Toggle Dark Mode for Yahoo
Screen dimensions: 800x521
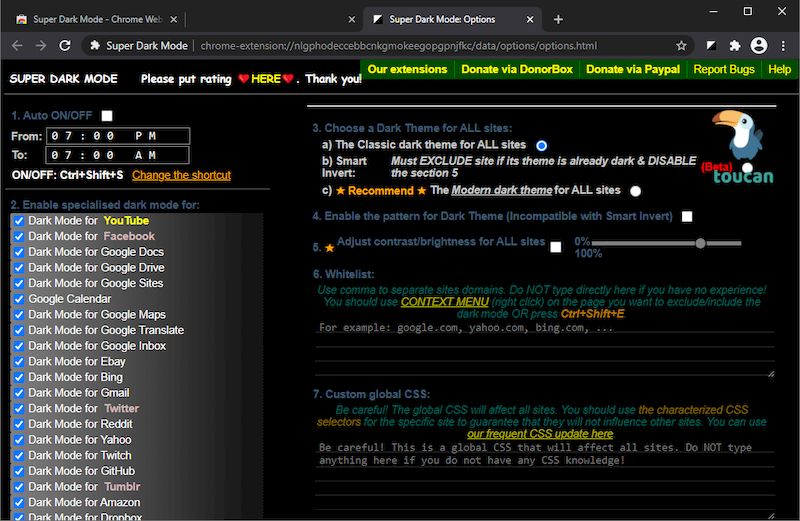point(19,440)
